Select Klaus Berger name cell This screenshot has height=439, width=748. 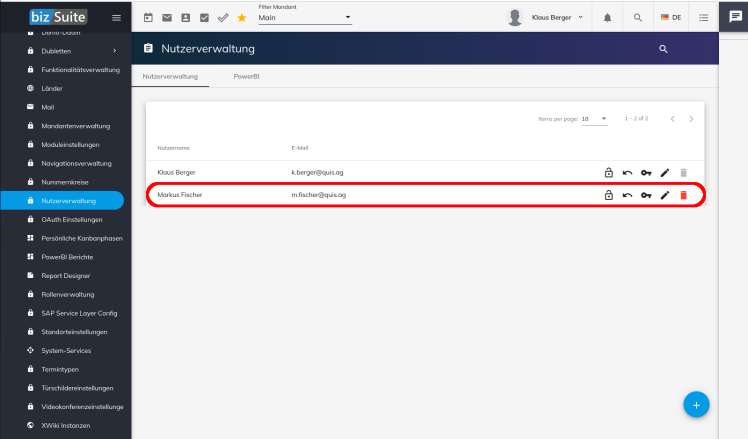177,172
